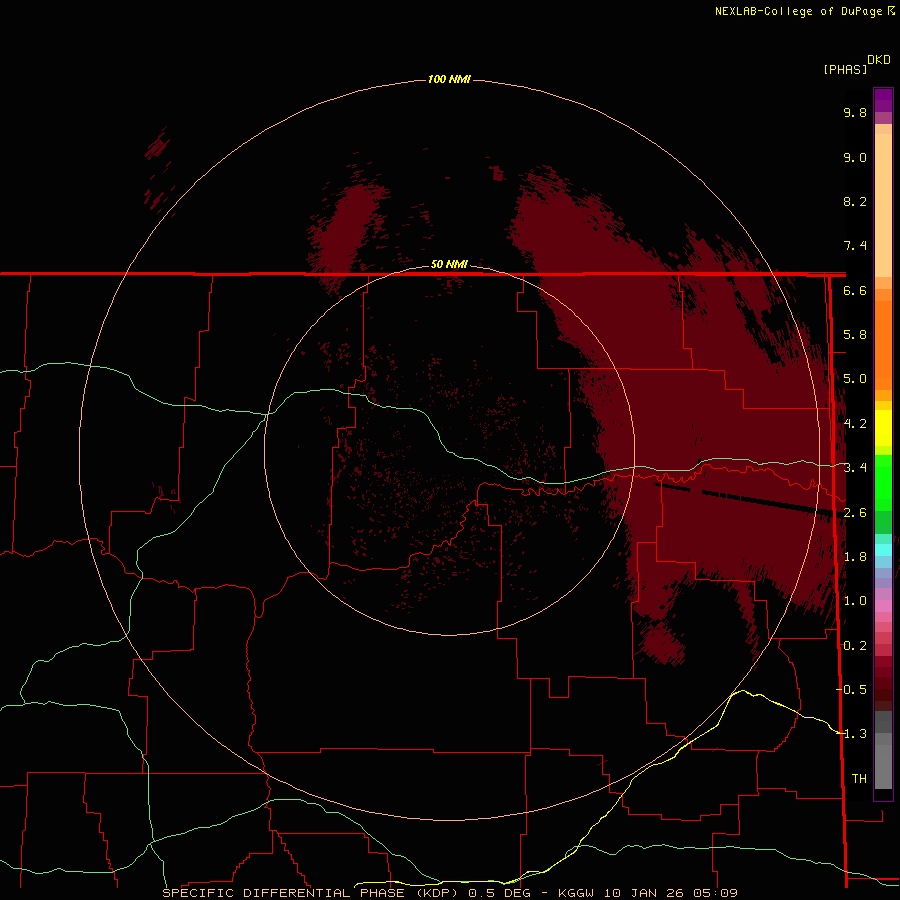Click the 3.4 legend value
Screen dimensions: 900x900
point(855,468)
